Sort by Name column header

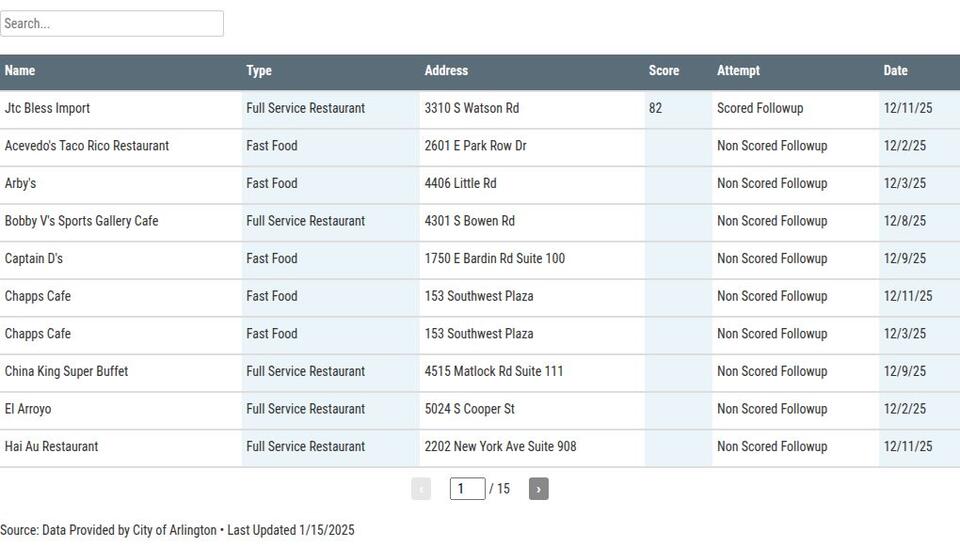(20, 71)
